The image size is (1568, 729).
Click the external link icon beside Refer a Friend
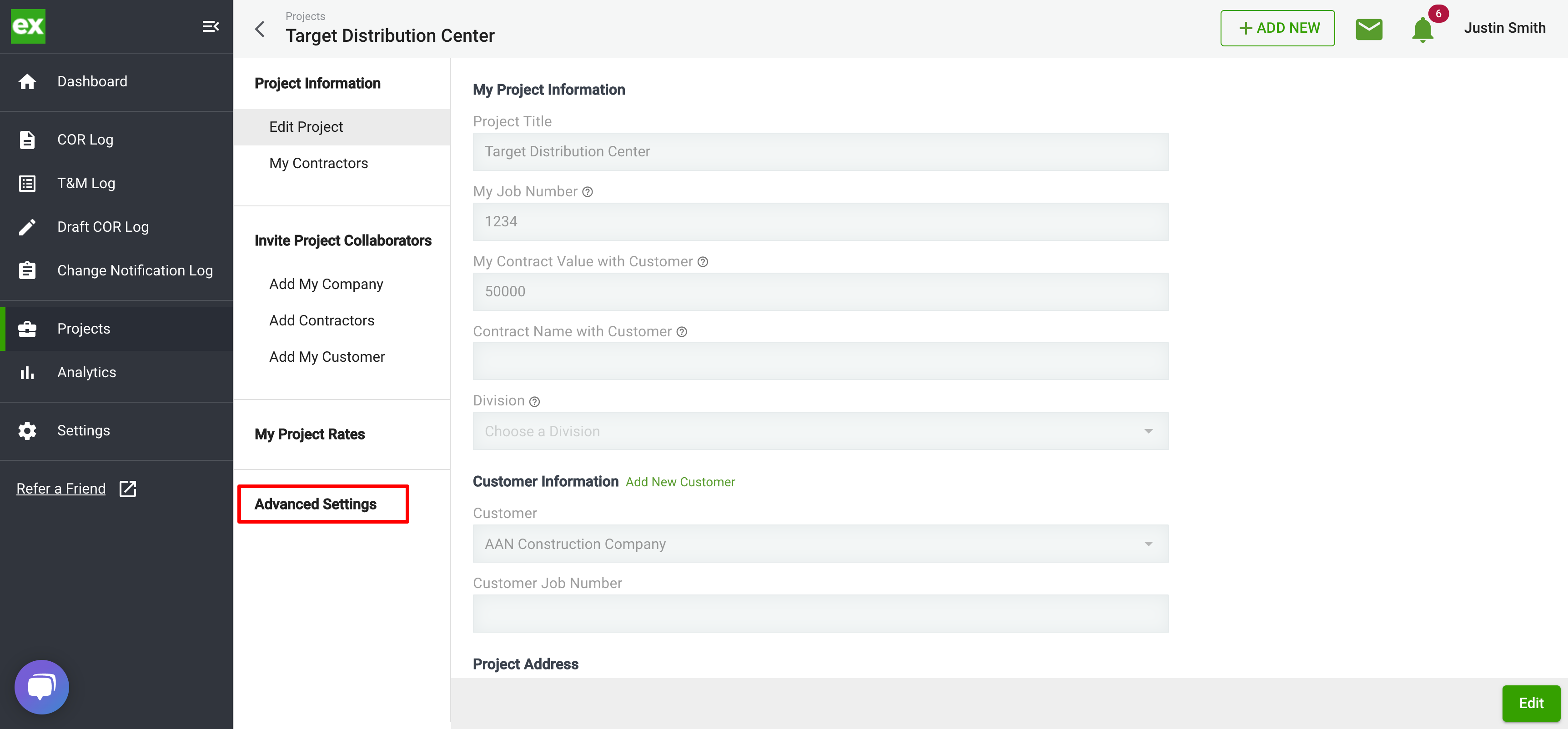pos(128,489)
